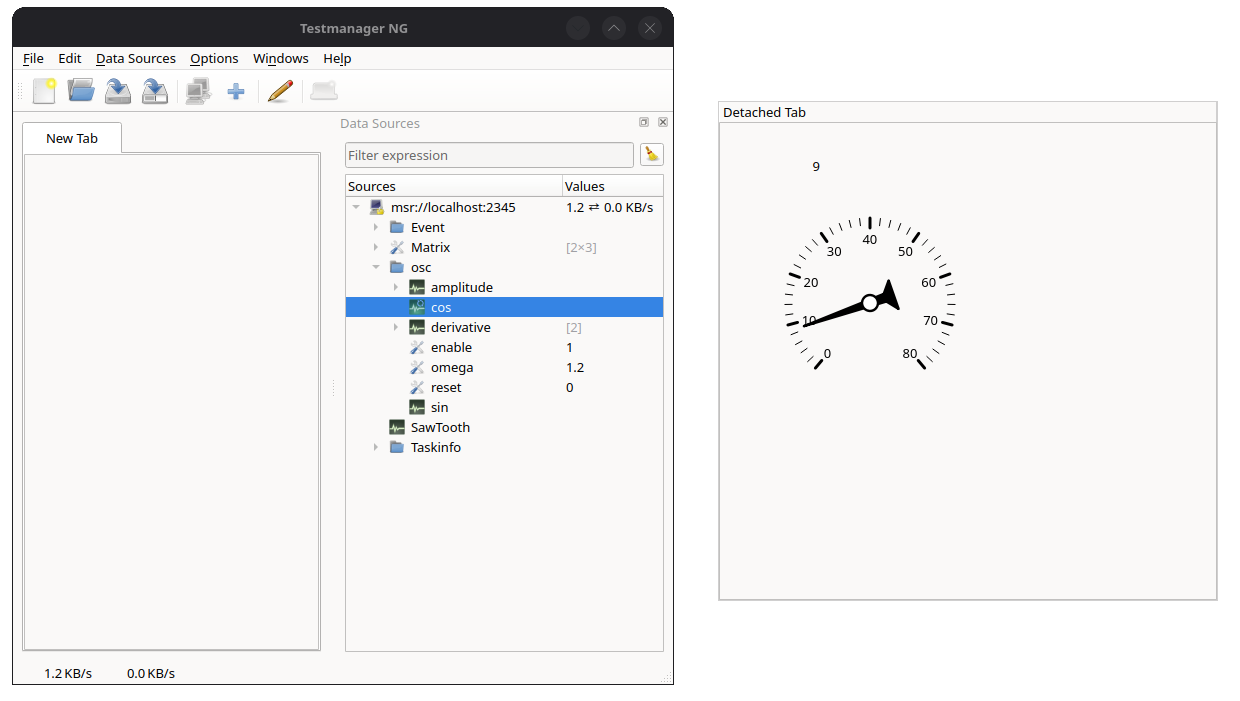
Task: Focus the Filter expression field
Action: click(x=490, y=155)
